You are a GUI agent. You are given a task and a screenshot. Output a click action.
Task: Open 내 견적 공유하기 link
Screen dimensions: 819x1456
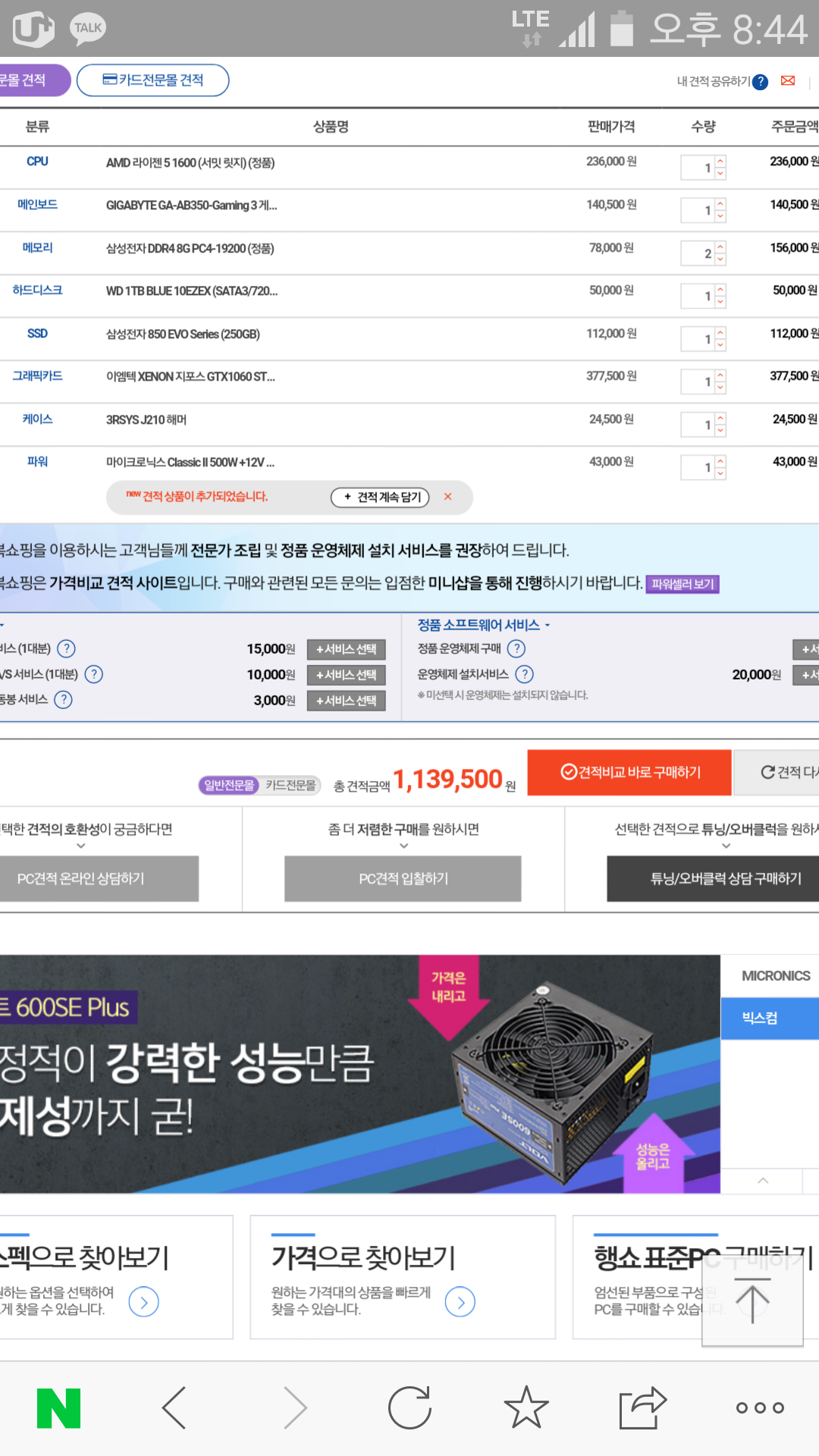click(713, 81)
